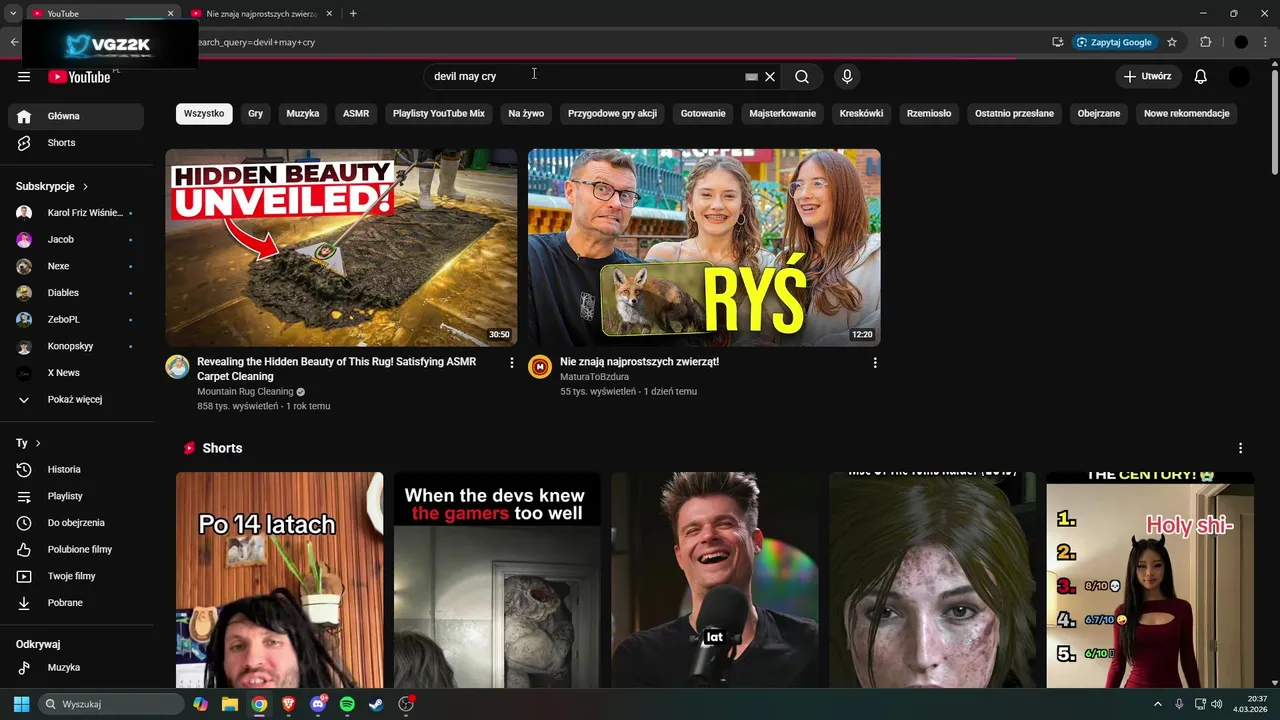Open Konopskyy subscription channel
The height and width of the screenshot is (720, 1280).
[76, 346]
